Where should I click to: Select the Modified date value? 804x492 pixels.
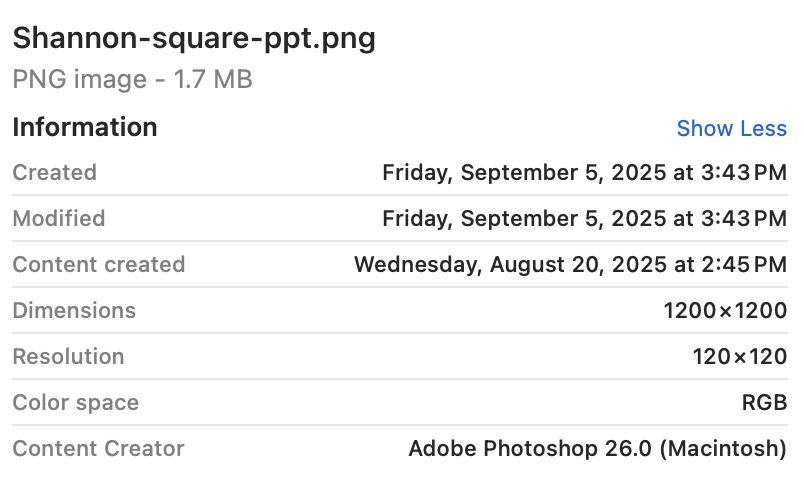[x=584, y=219]
